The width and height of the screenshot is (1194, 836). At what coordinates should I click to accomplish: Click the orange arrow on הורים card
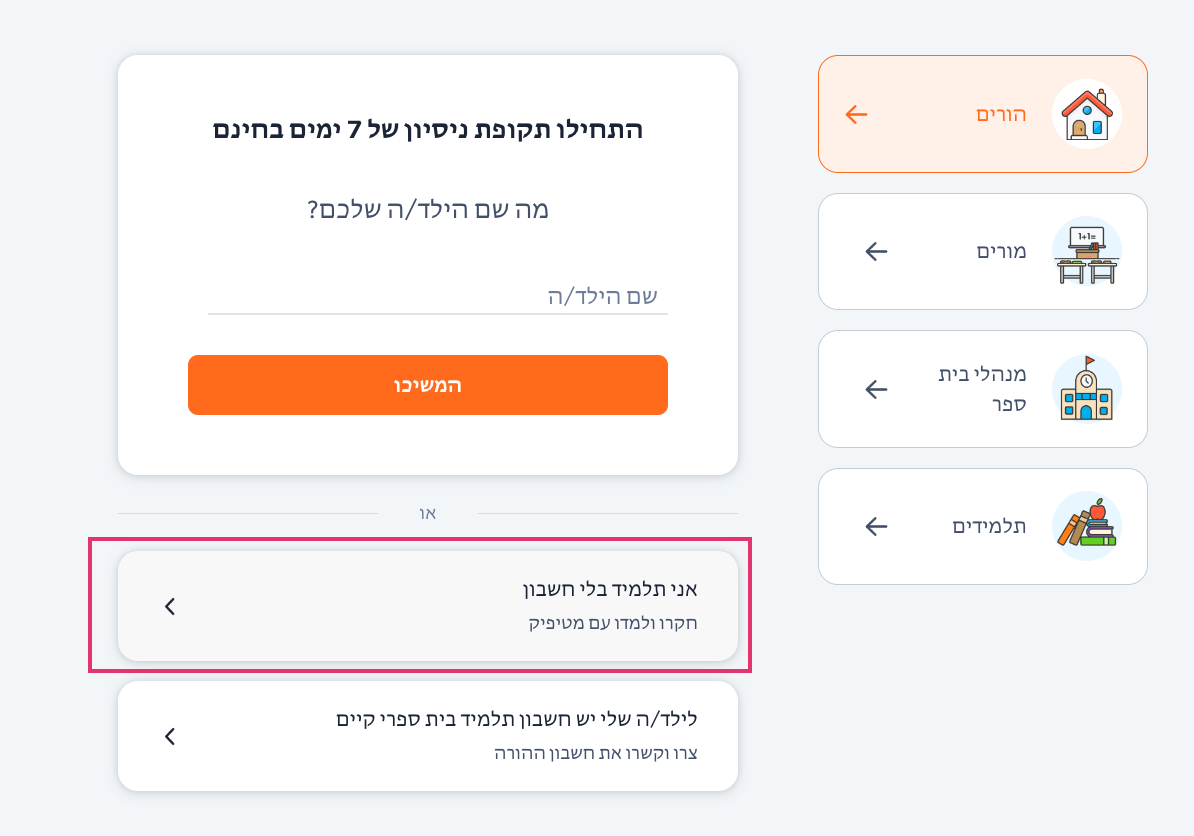click(x=857, y=114)
